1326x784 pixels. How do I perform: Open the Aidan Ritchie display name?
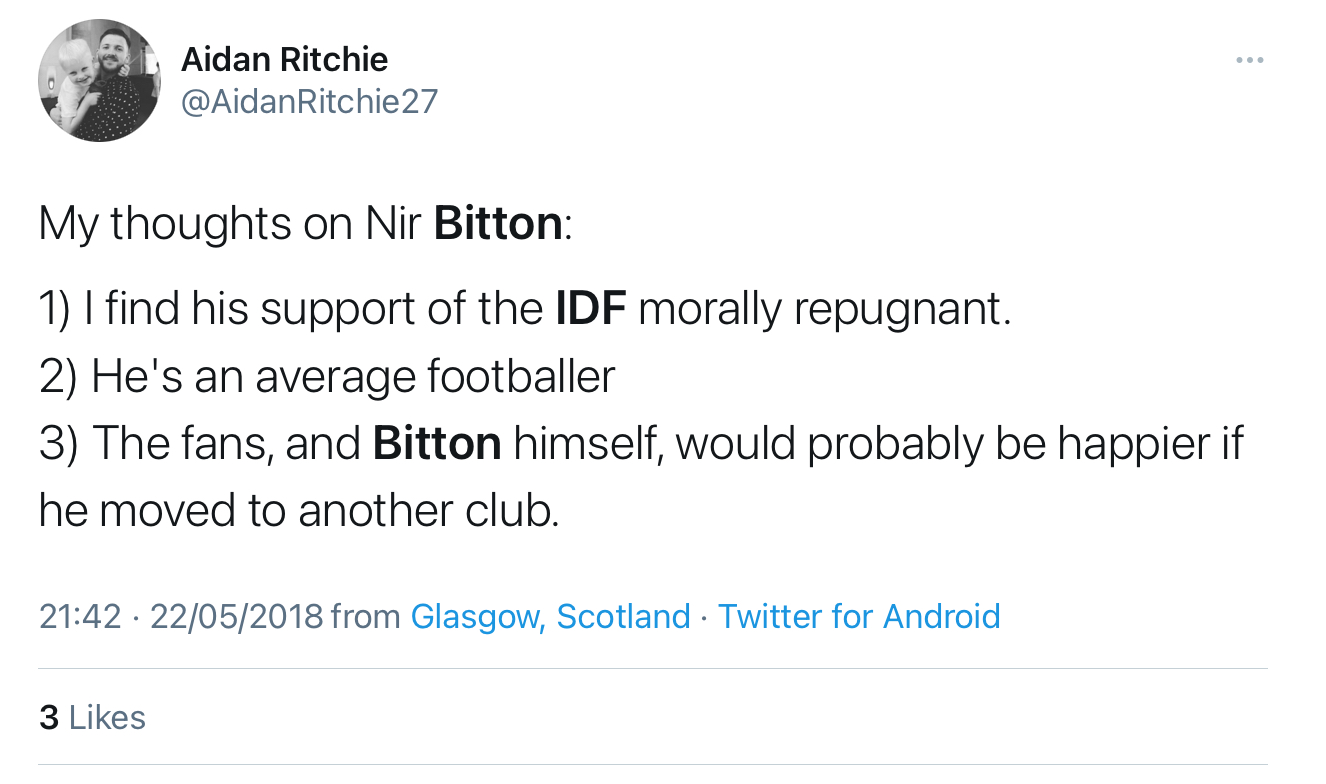284,60
